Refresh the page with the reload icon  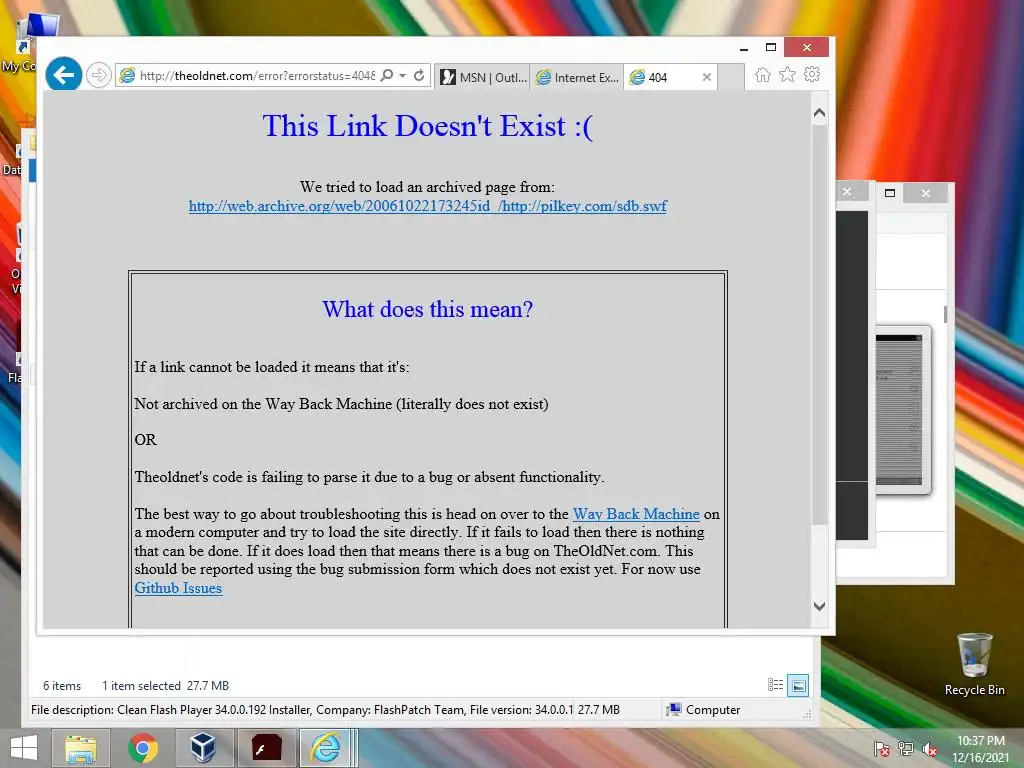point(419,76)
